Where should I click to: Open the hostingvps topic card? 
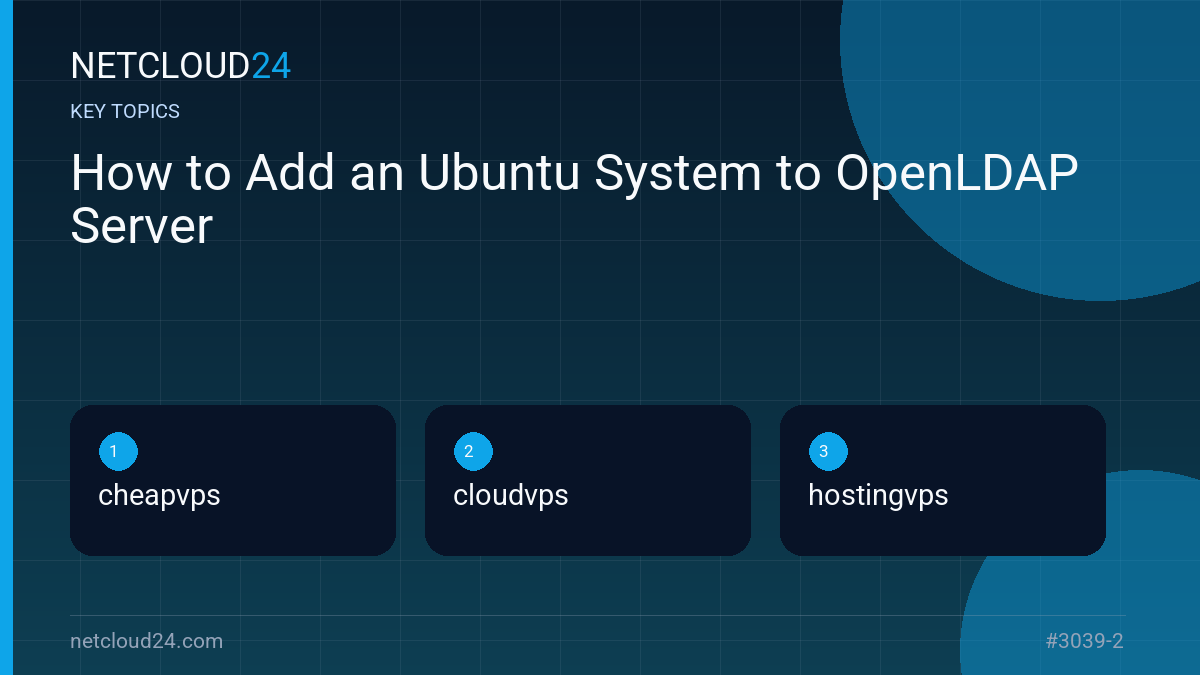943,480
